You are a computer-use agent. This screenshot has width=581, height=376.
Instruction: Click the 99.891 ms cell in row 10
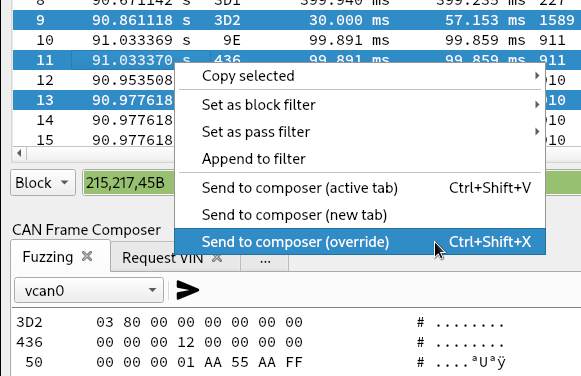pos(349,40)
